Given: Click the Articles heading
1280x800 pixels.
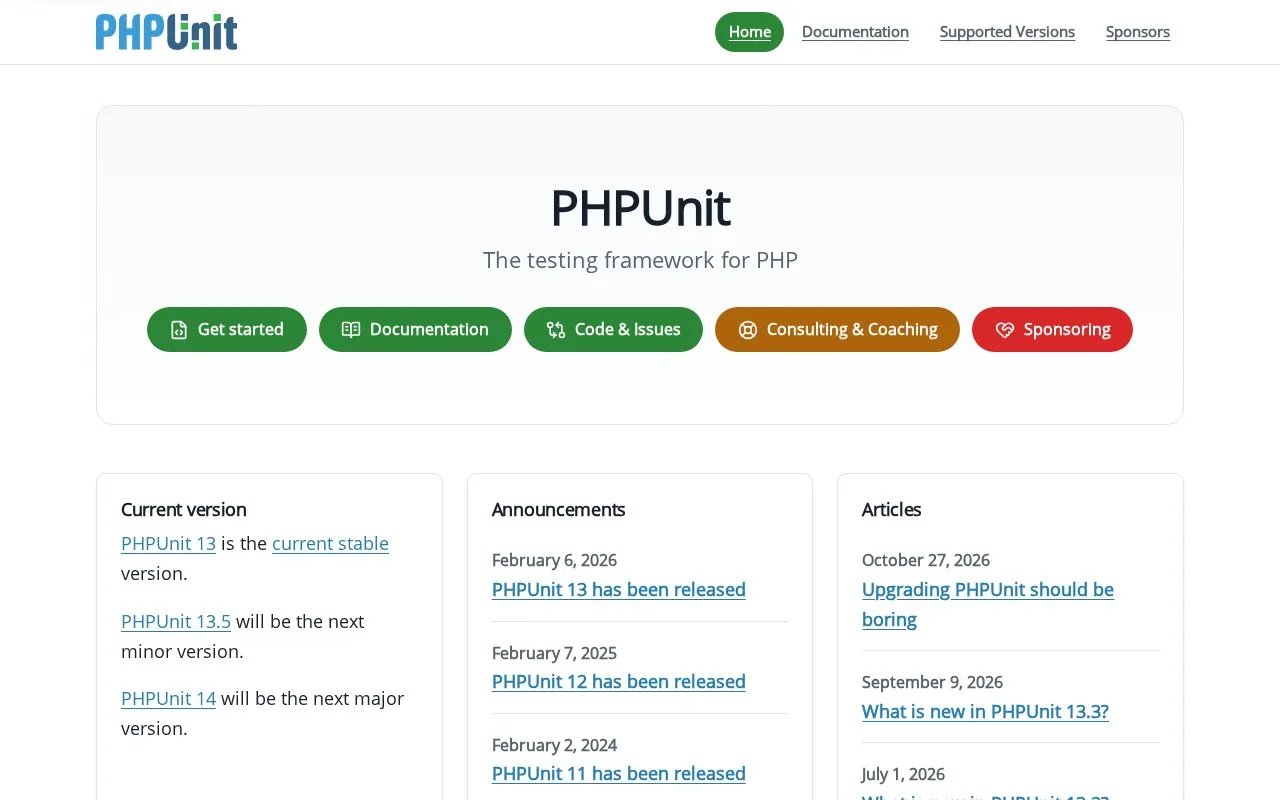Looking at the screenshot, I should click(892, 509).
